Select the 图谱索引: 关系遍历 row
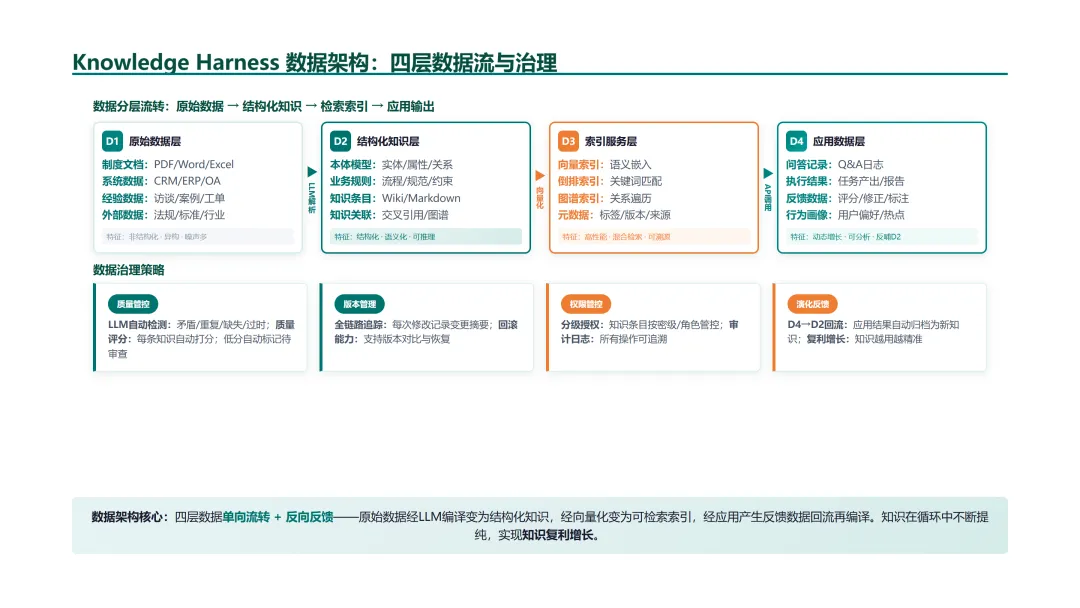 [605, 198]
